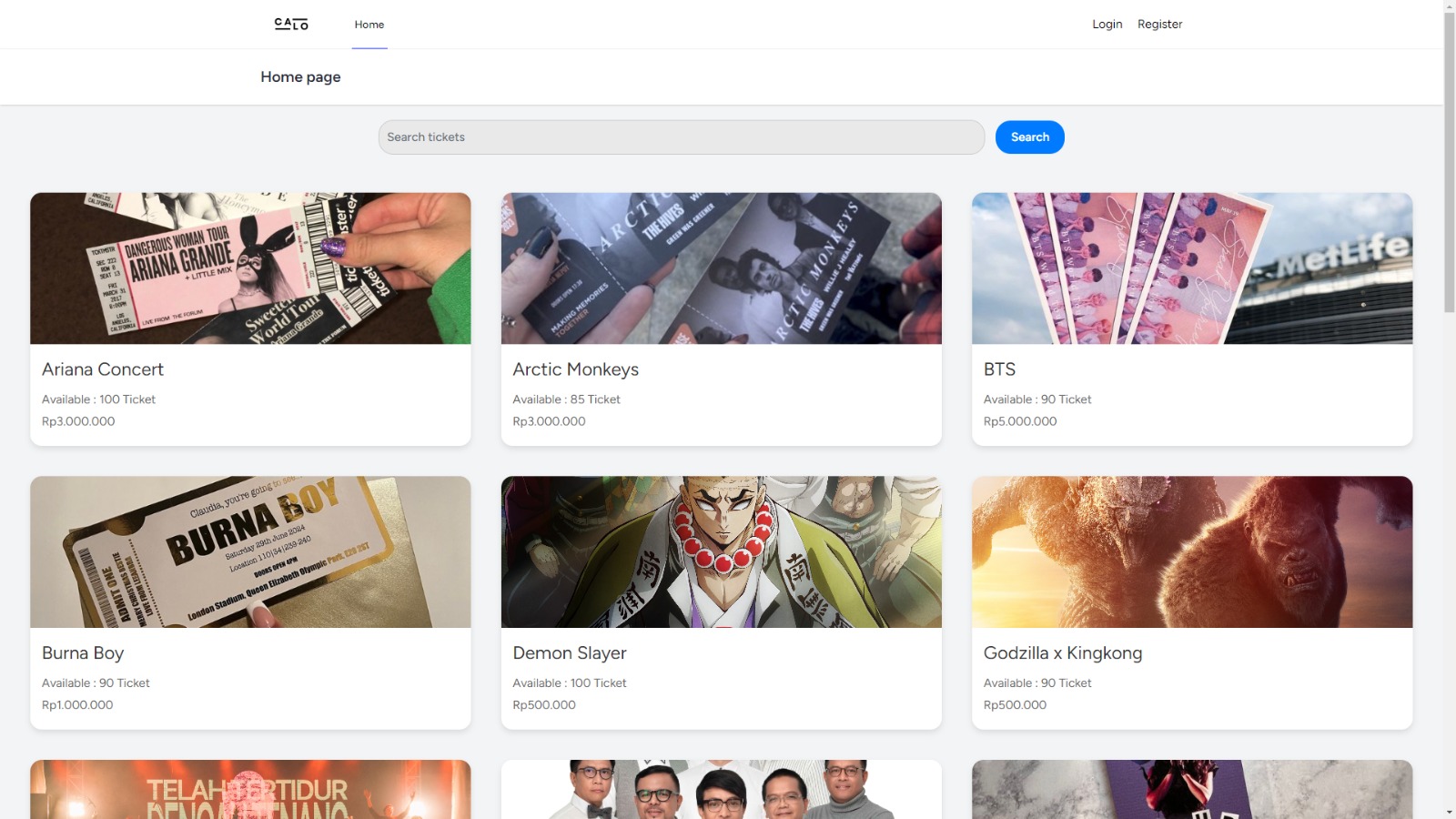This screenshot has width=1456, height=819.
Task: Select the Demon Slayer title
Action: point(570,653)
